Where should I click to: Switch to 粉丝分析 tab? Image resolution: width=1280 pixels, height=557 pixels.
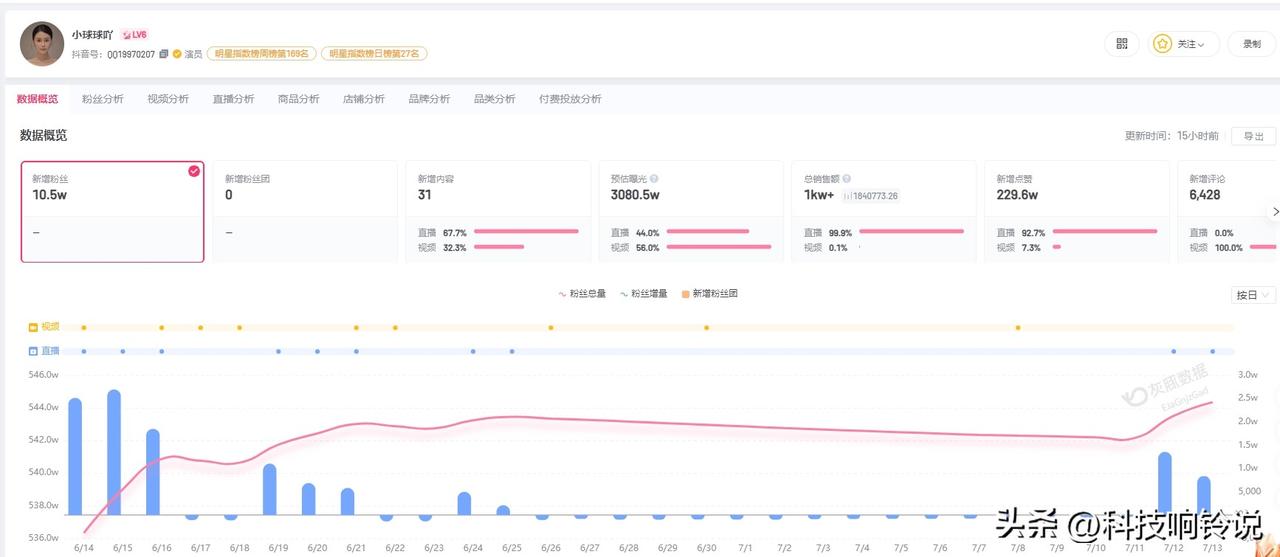click(x=103, y=99)
